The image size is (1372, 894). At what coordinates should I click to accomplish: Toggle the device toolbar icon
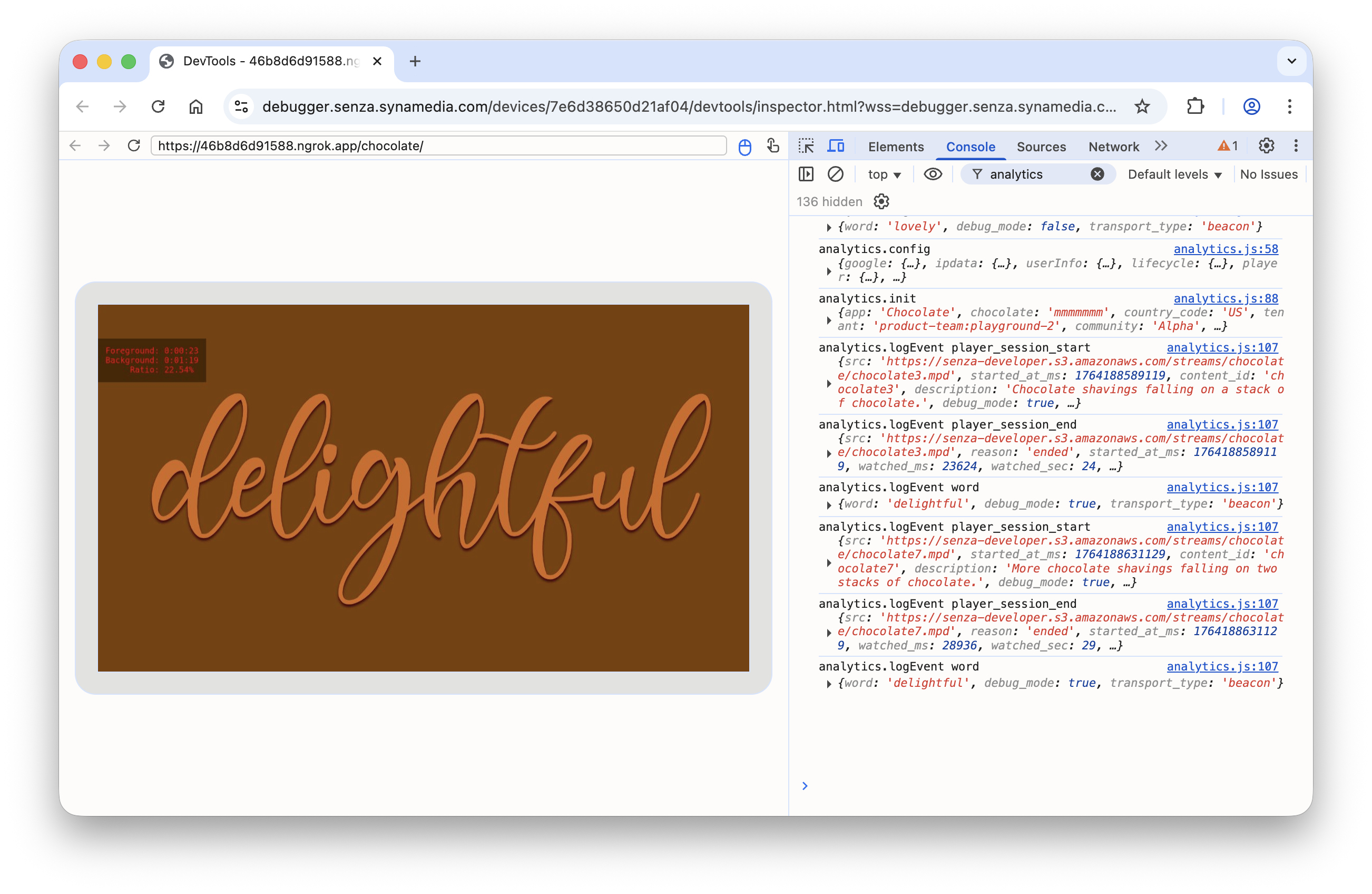836,146
